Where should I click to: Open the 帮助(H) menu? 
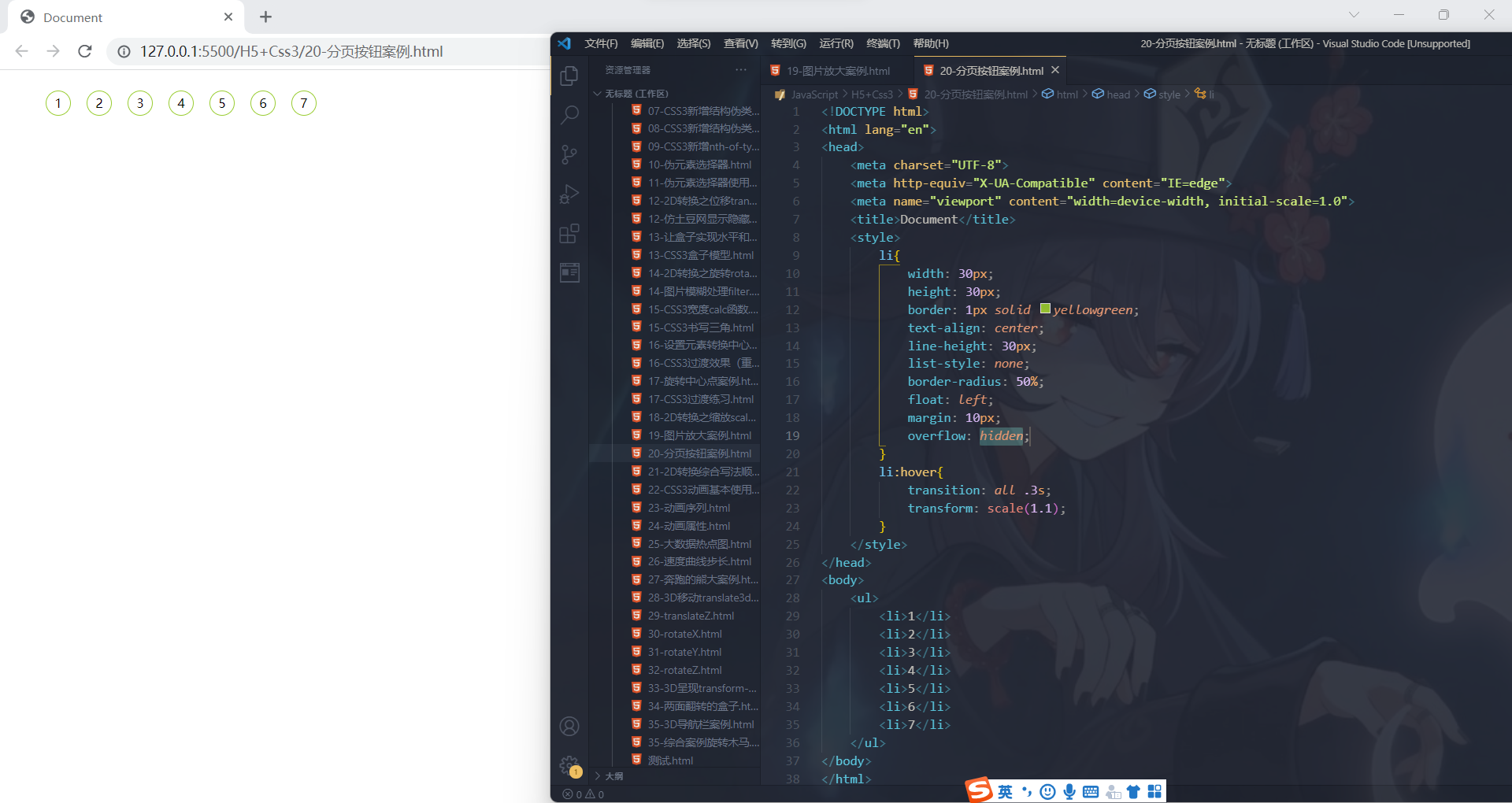[930, 43]
